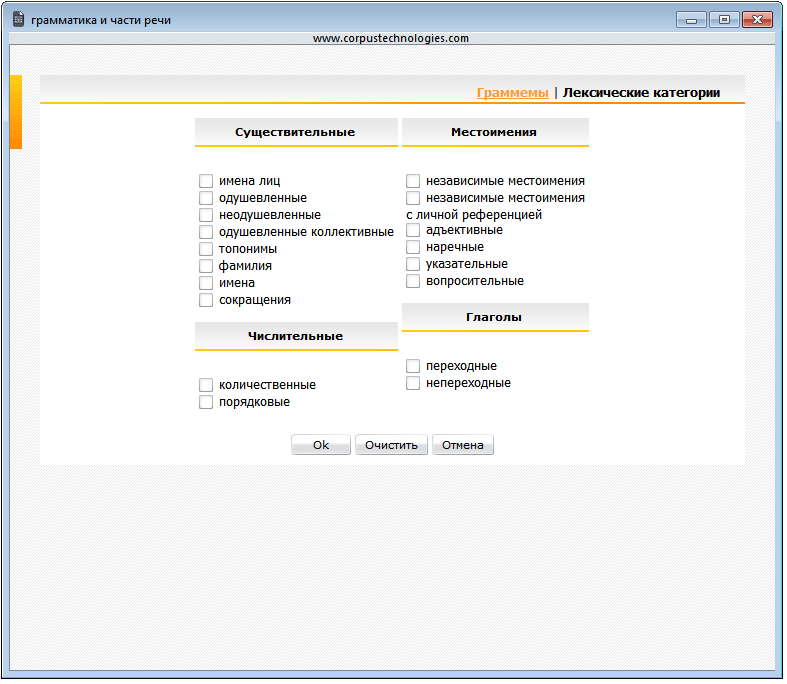
Task: Tick the «имена» checkbox
Action: pyautogui.click(x=206, y=283)
